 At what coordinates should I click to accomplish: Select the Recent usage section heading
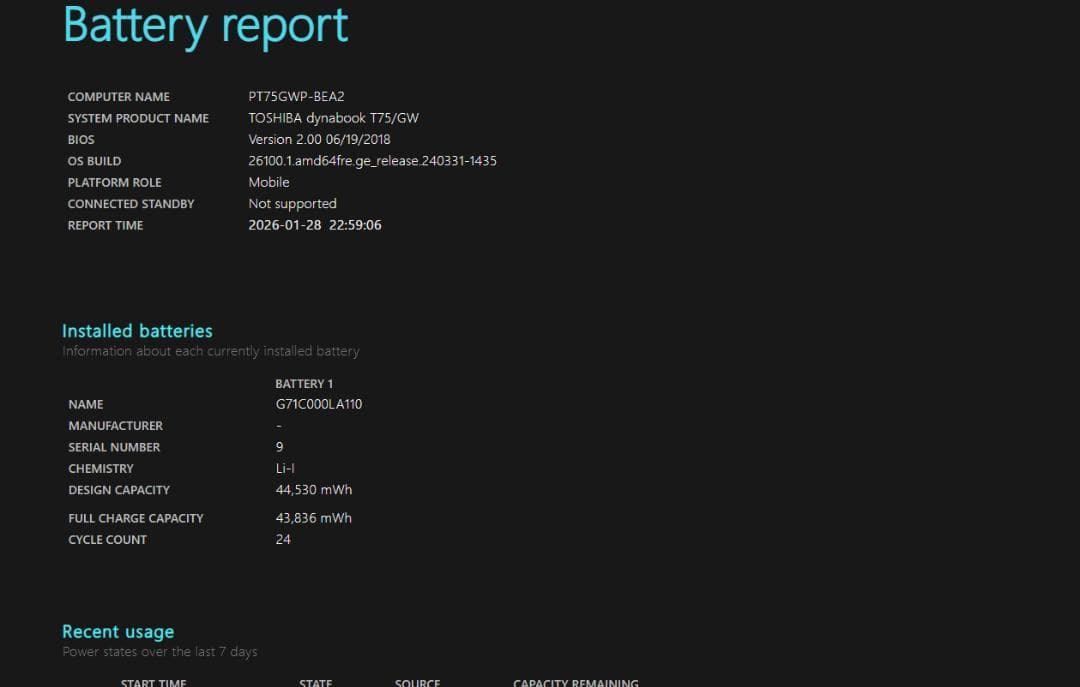(x=117, y=631)
